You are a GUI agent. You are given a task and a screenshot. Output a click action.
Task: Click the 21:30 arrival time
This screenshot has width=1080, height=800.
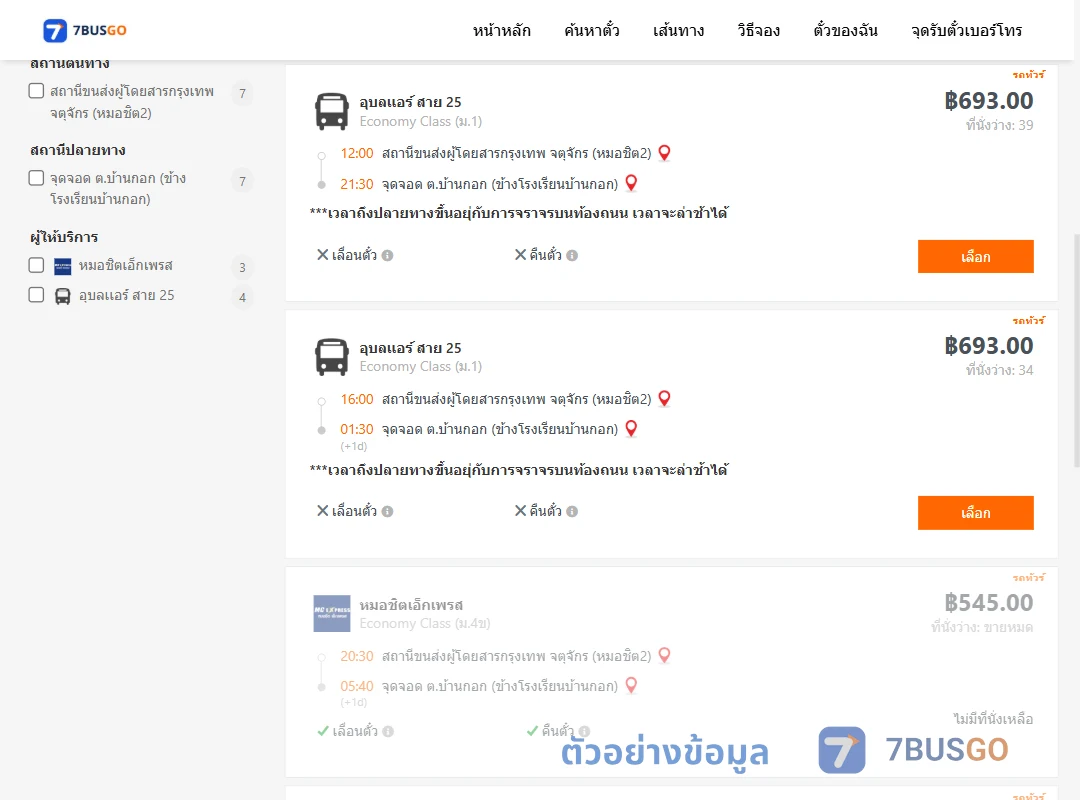click(357, 184)
